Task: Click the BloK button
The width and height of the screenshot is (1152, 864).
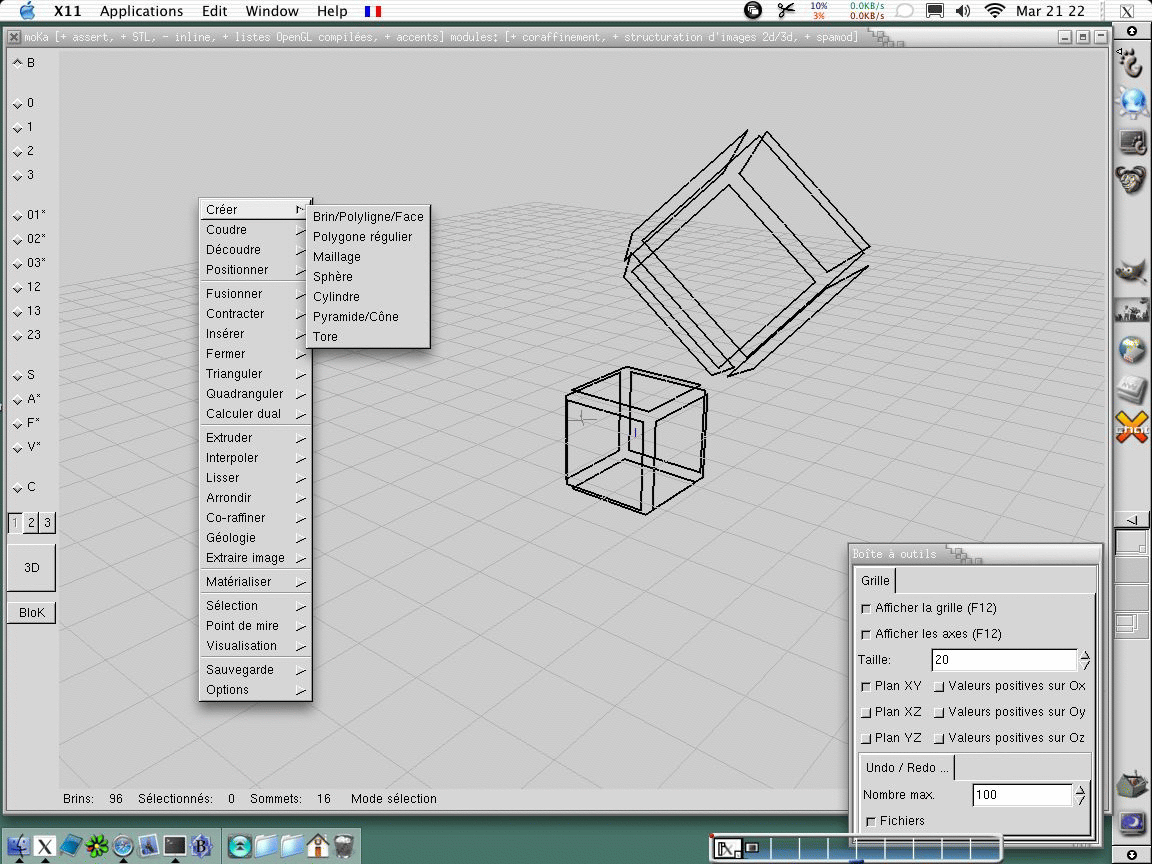Action: point(32,613)
